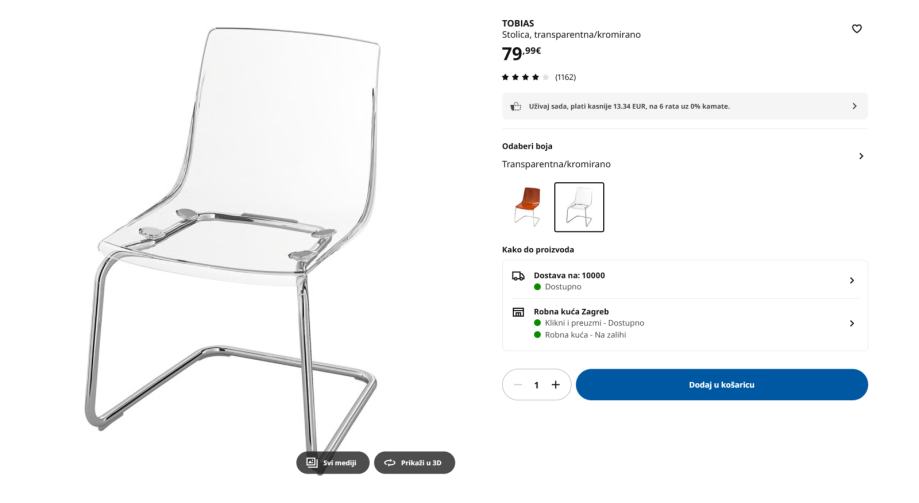919x503 pixels.
Task: Add TOBIAS chair to favorites with heart icon
Action: coord(856,29)
